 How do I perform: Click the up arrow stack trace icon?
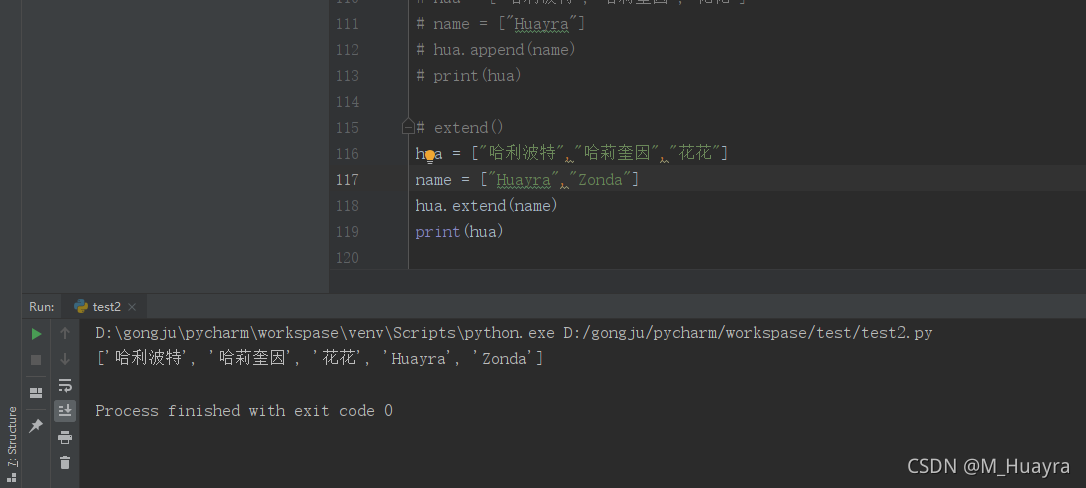[65, 333]
